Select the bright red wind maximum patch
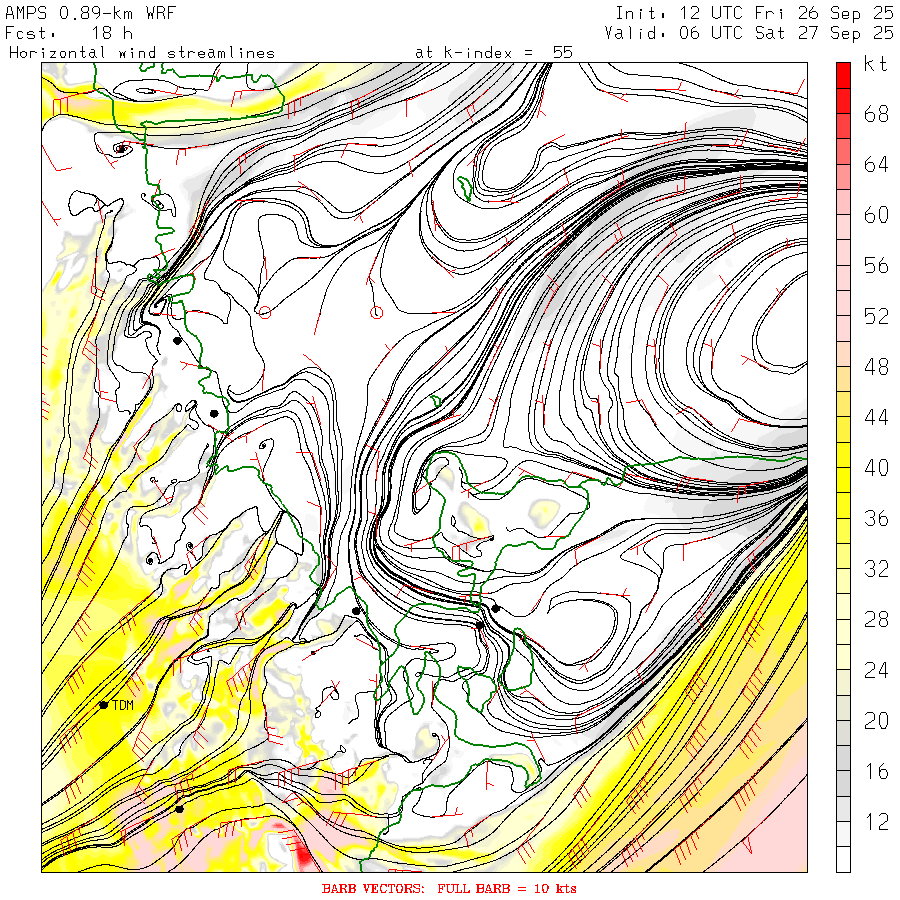This screenshot has height=900, width=900. pyautogui.click(x=302, y=855)
